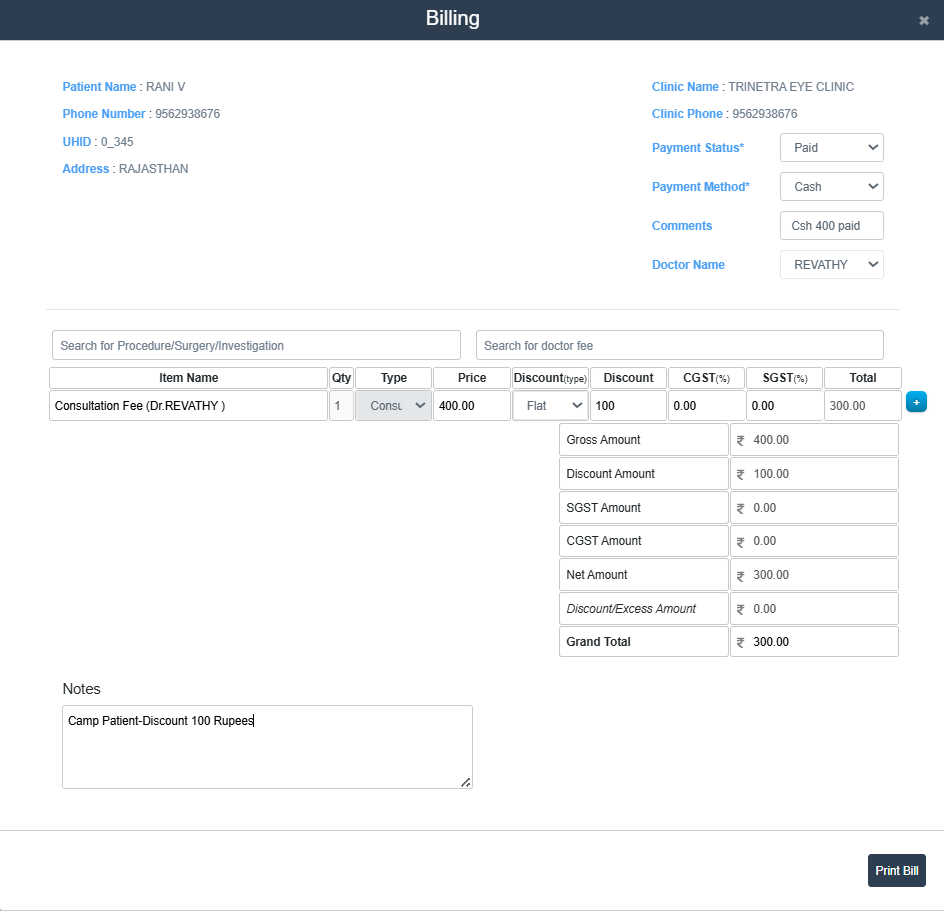
Task: Click the Item Name consultation fee field
Action: [x=188, y=406]
